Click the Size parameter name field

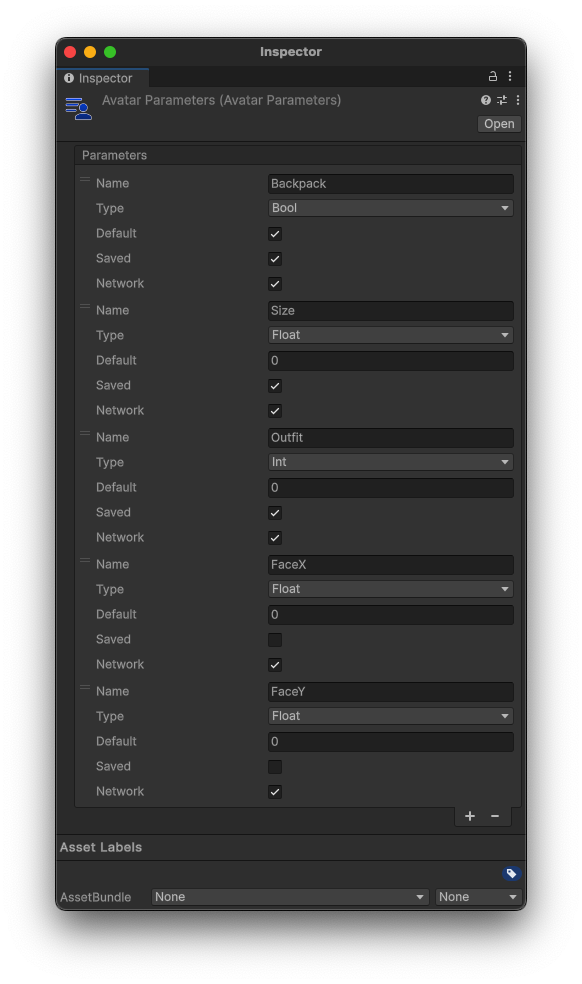(391, 311)
